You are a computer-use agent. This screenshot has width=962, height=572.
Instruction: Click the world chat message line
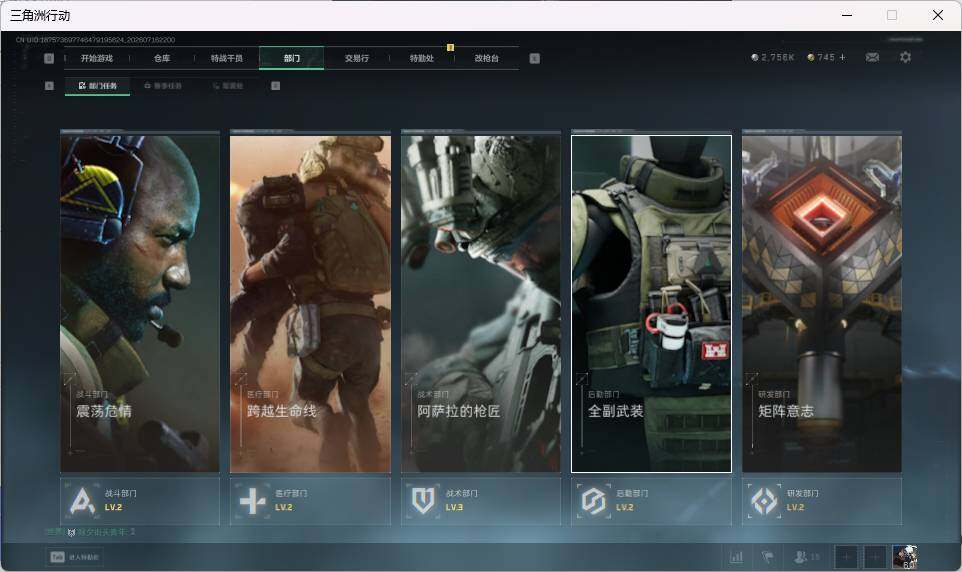91,532
